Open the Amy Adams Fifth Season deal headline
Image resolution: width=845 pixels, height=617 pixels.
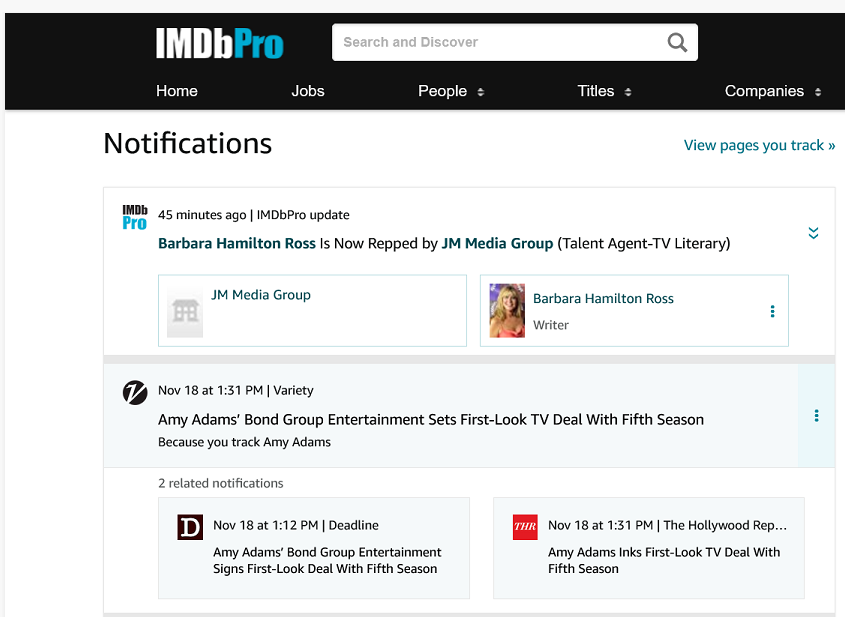point(430,420)
